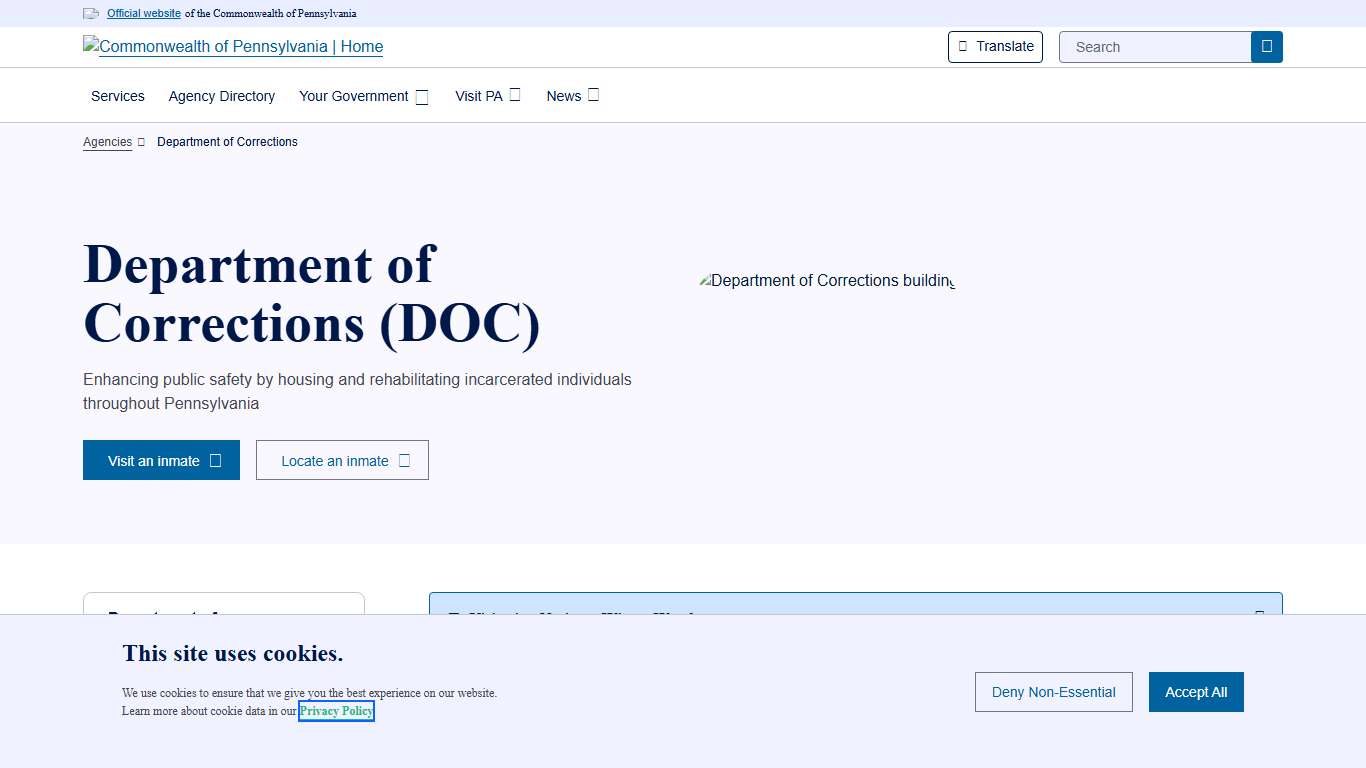Click the Deny Non-Essential cookies button
This screenshot has height=768, width=1366.
[1053, 692]
